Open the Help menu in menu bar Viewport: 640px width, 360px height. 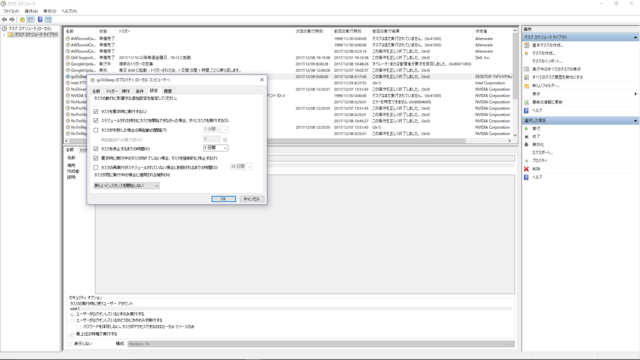click(x=69, y=11)
